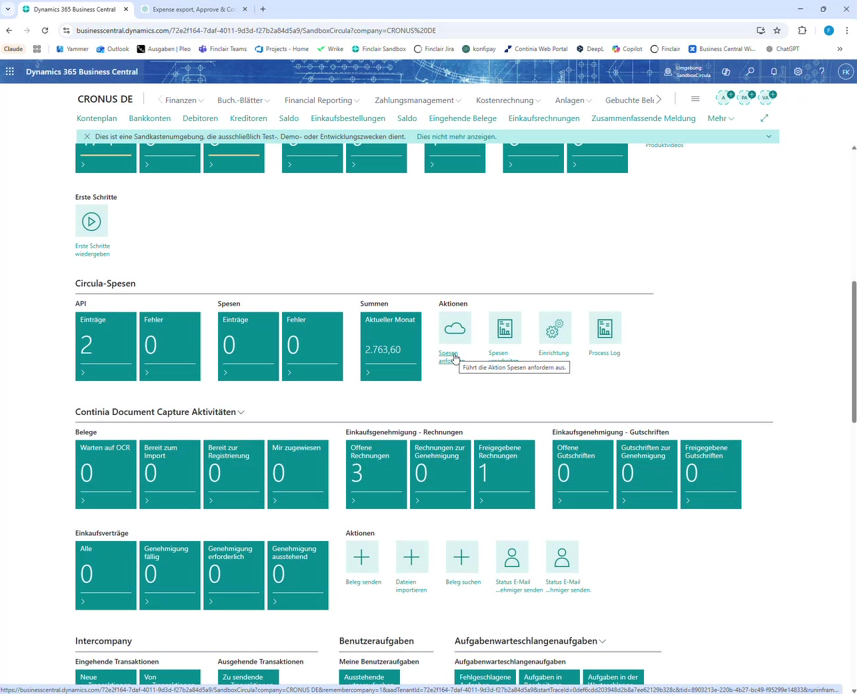Expand the Finanzen menu
Screen dimensions: 857x694
point(184,101)
